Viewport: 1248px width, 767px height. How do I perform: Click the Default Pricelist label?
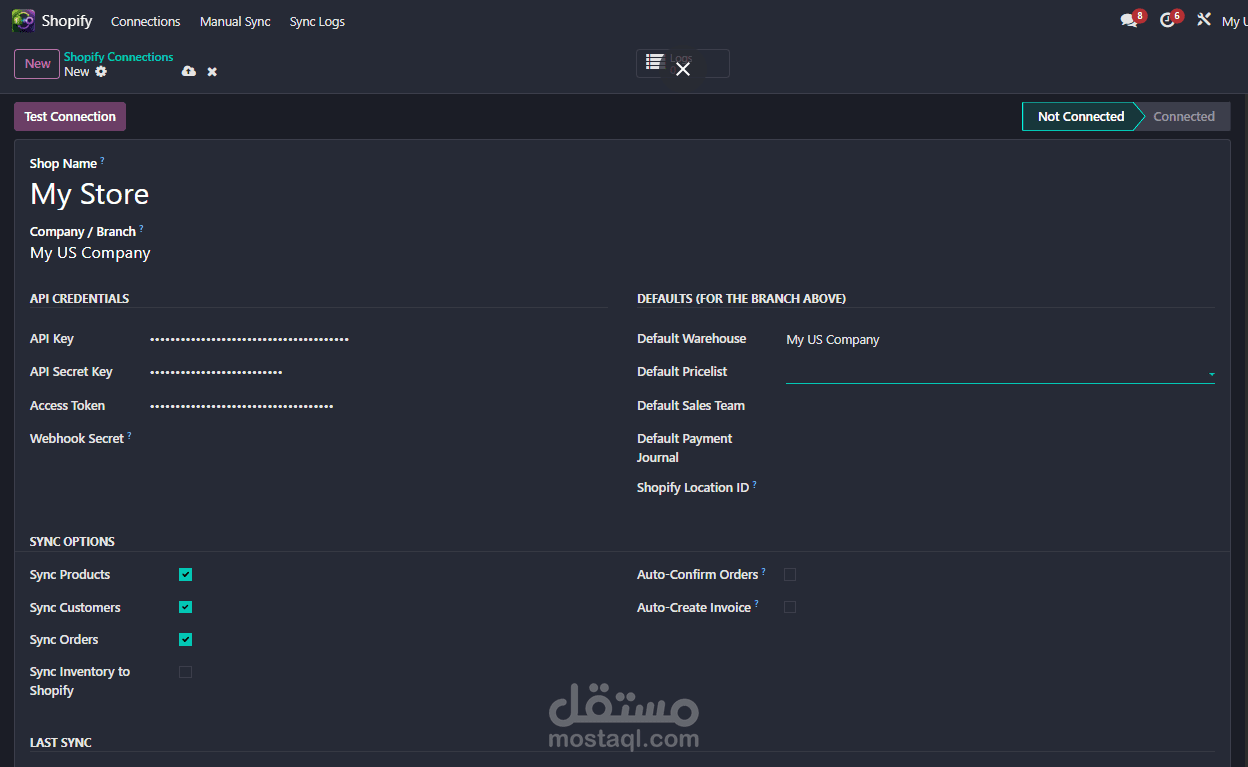tap(682, 372)
